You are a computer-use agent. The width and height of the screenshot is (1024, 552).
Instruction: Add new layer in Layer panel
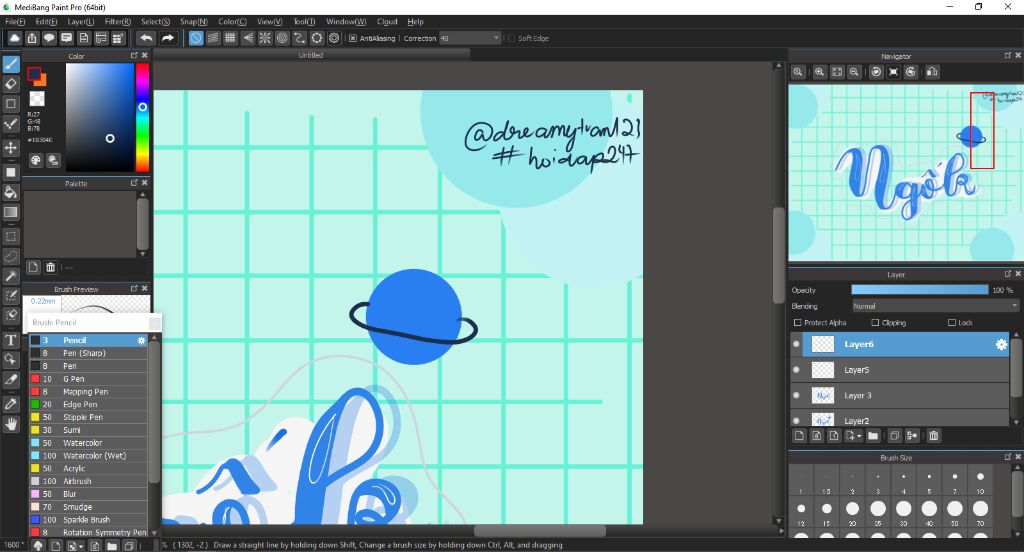[x=799, y=436]
